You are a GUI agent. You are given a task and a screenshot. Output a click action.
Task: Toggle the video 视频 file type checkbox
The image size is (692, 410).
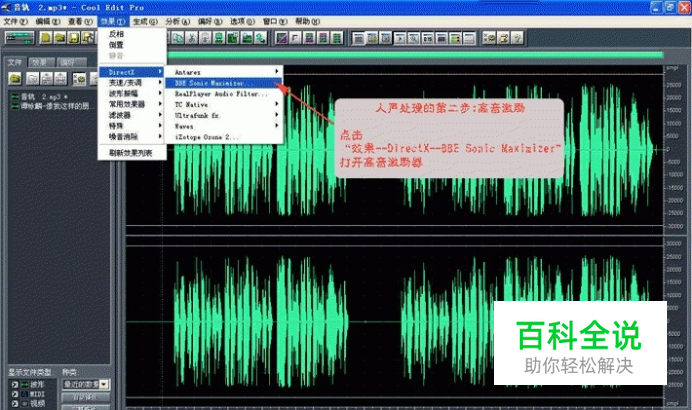pos(15,403)
